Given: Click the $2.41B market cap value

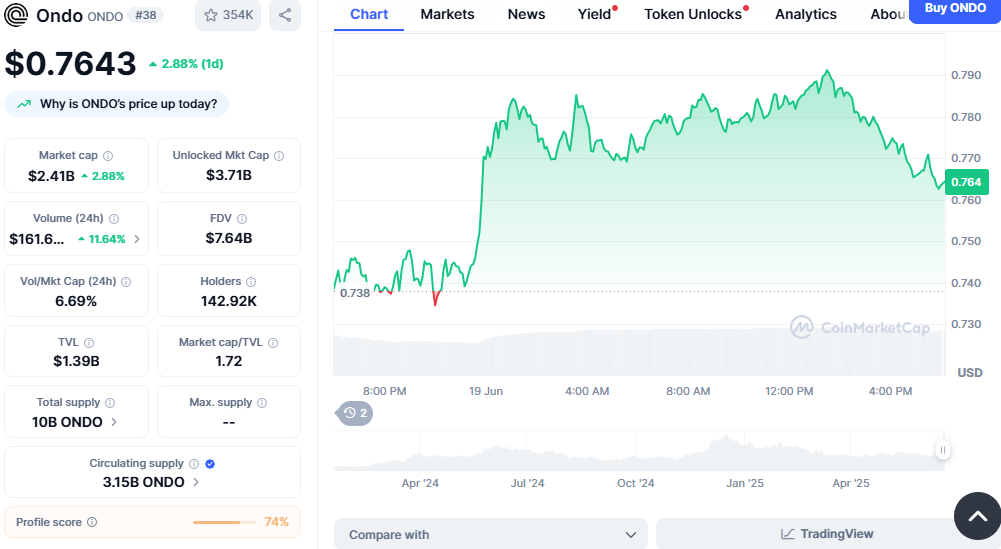Looking at the screenshot, I should tap(51, 176).
